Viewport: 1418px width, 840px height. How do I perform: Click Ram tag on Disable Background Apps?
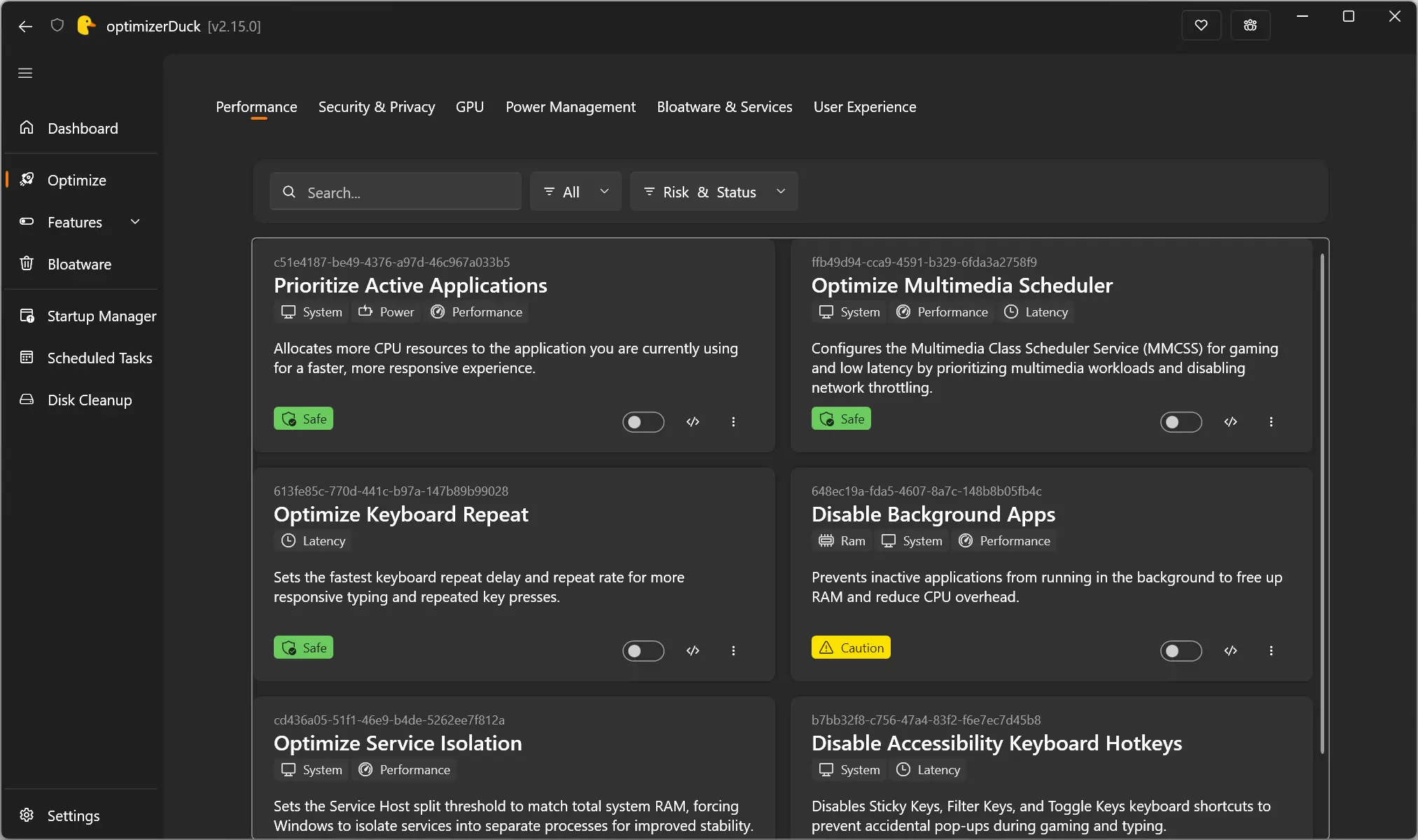842,541
